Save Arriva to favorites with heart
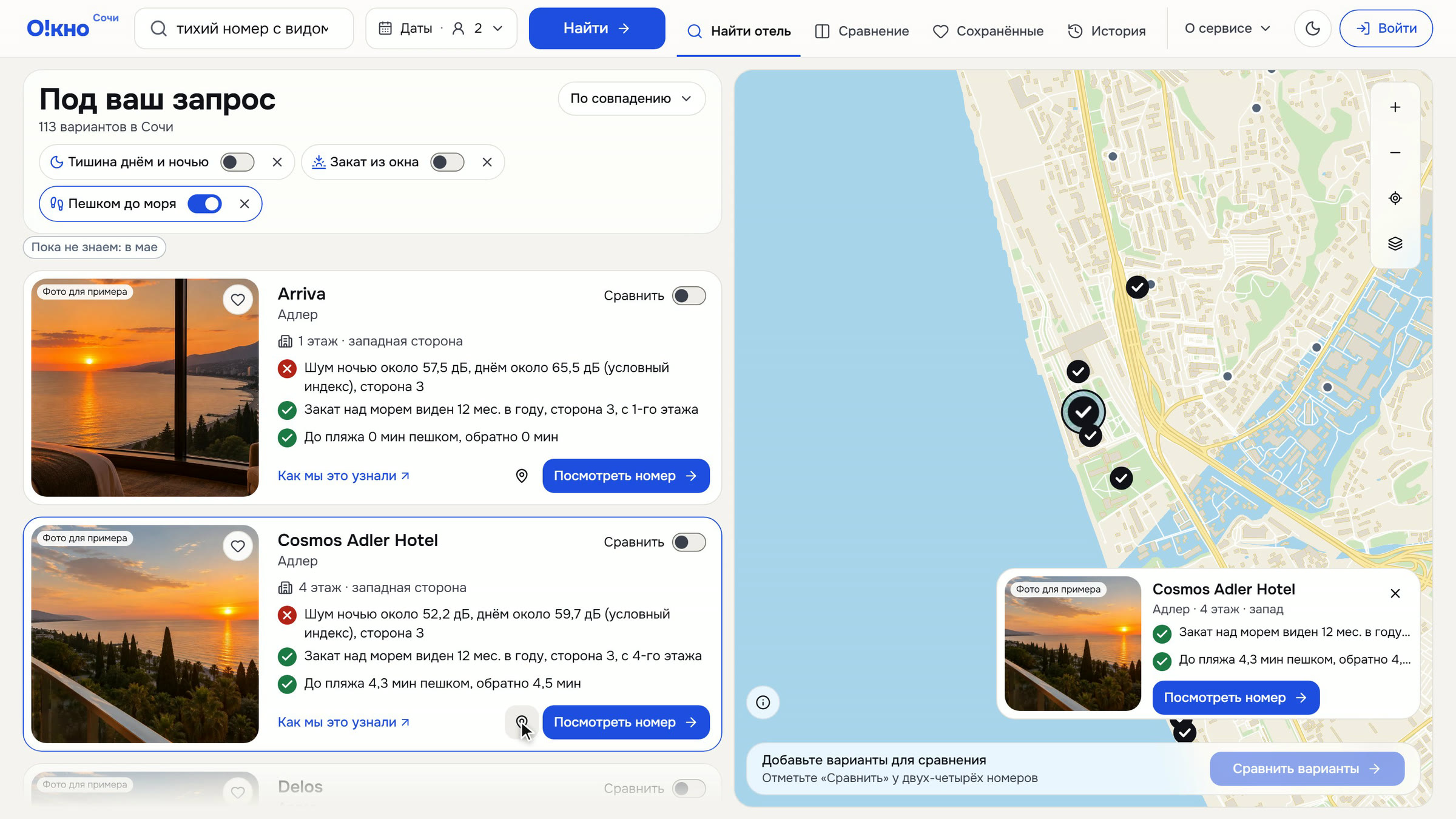The width and height of the screenshot is (1456, 819). pos(238,300)
